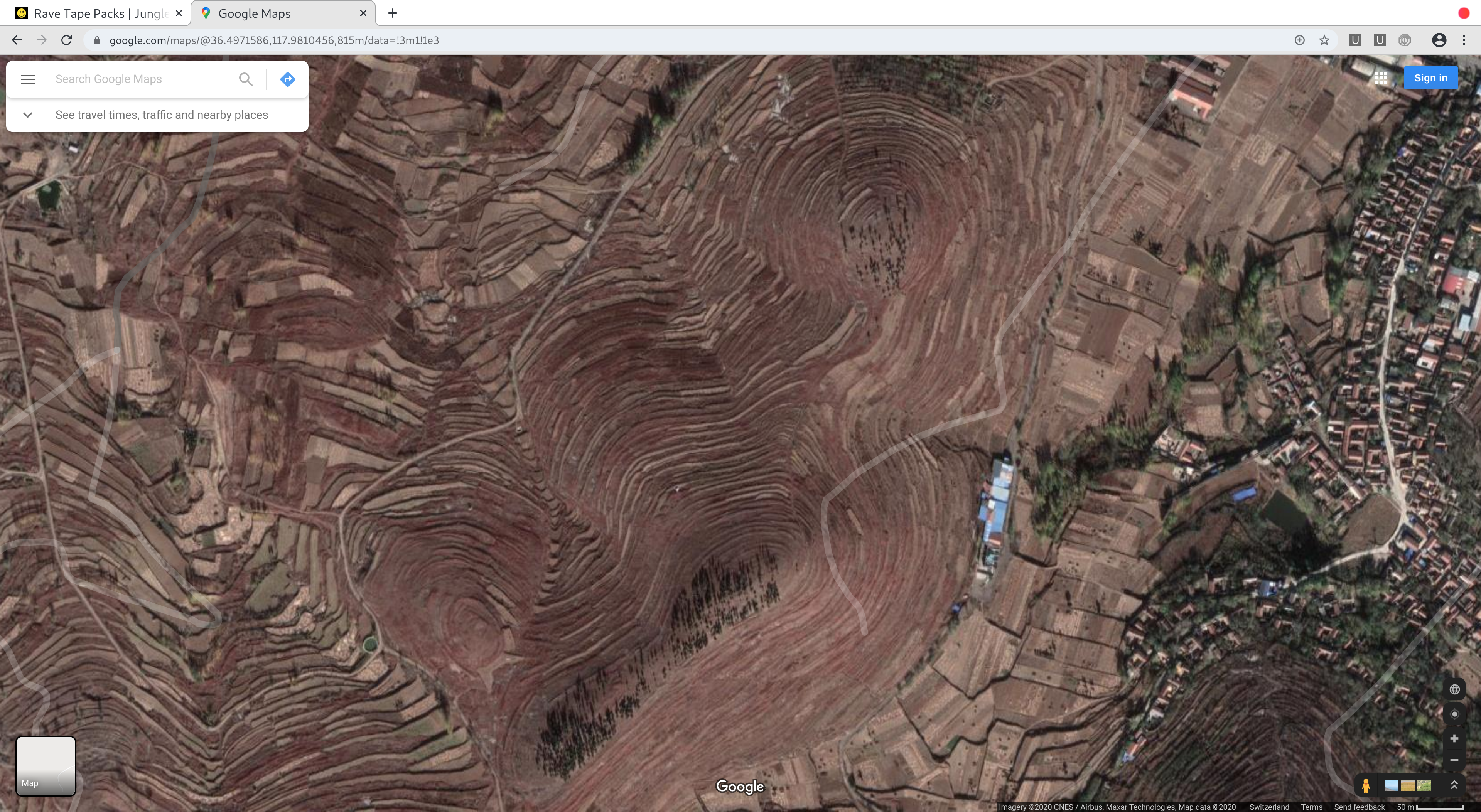1481x812 pixels.
Task: Open the street imagery thumbnails strip
Action: (x=1407, y=785)
